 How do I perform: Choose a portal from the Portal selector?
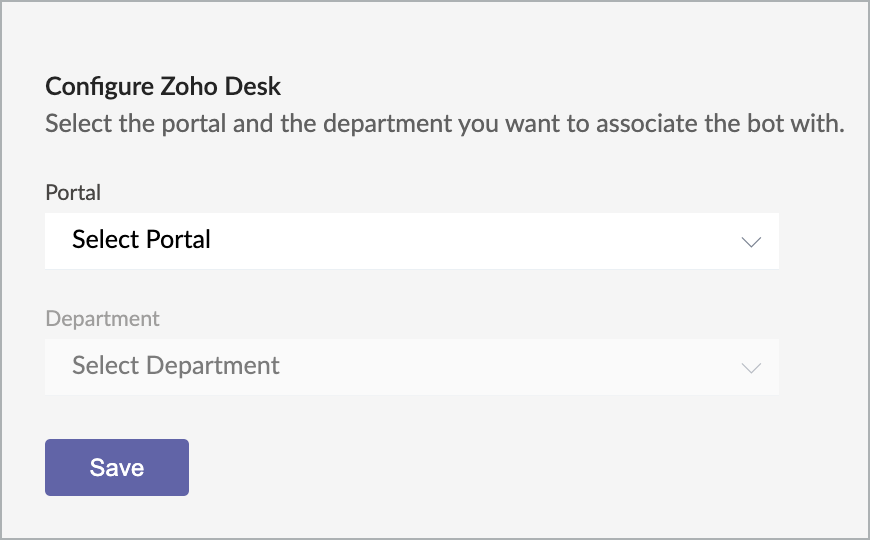click(x=411, y=241)
